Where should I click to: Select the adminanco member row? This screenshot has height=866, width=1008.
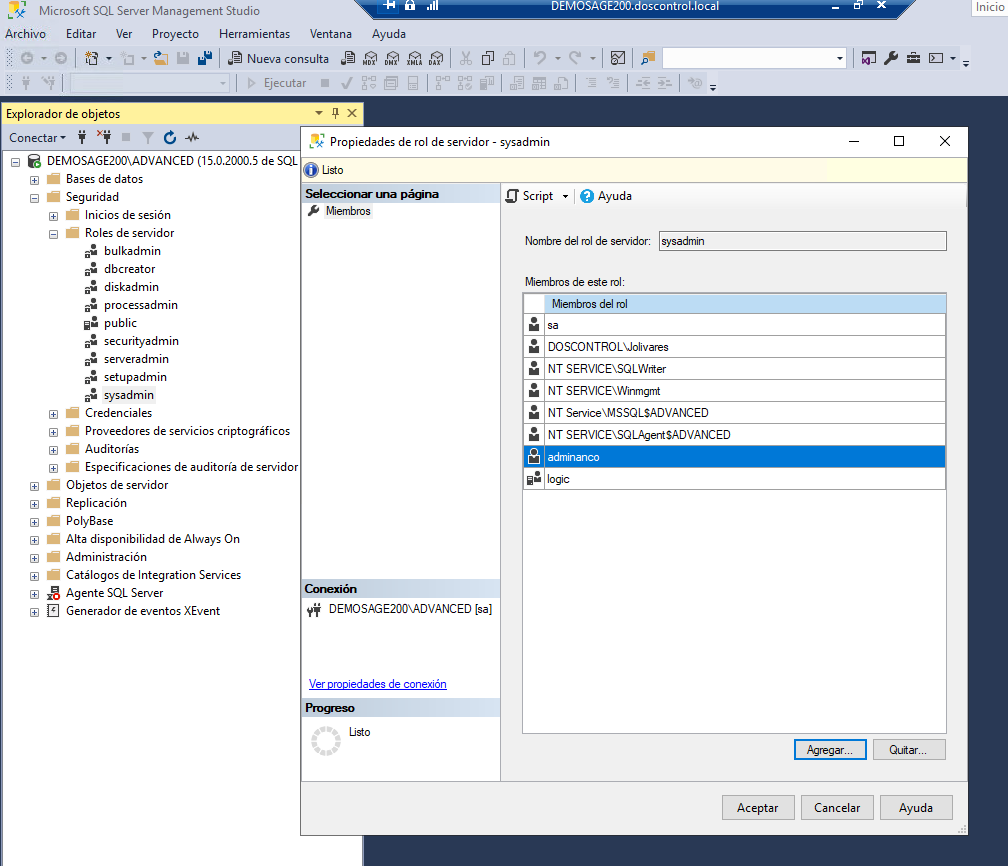pos(735,456)
